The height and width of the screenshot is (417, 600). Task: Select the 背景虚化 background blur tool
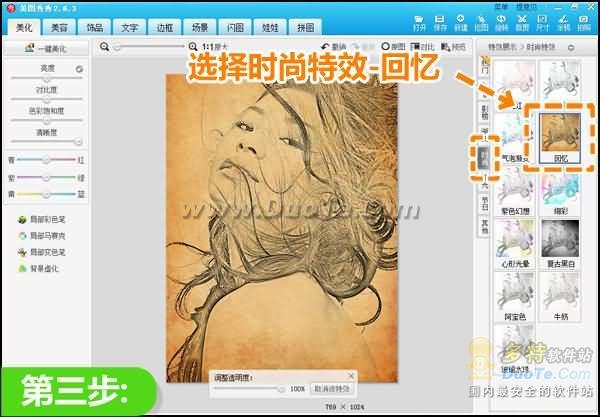tap(38, 269)
